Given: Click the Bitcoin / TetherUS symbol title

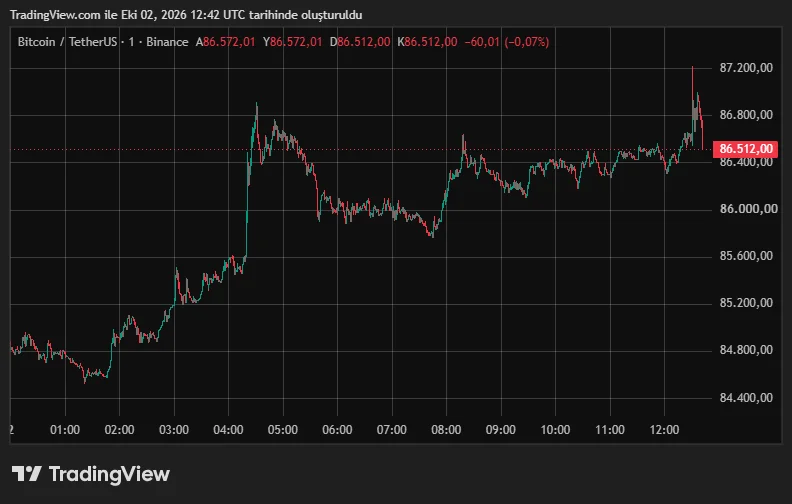Looking at the screenshot, I should [67, 42].
